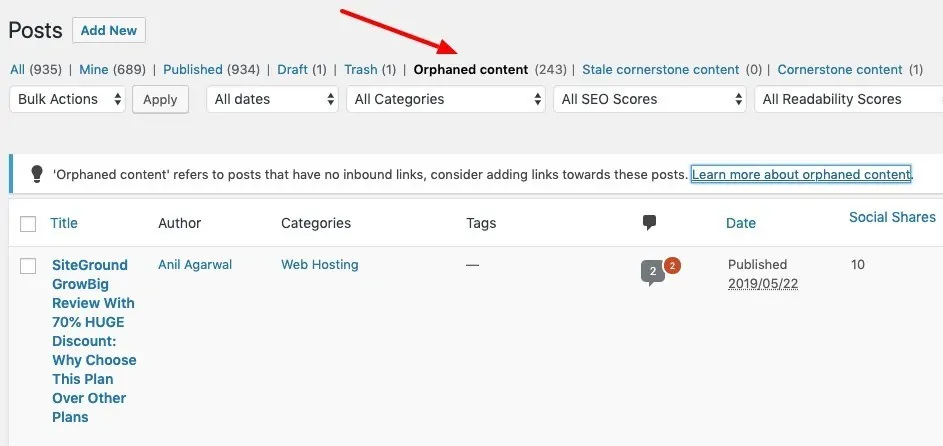Tick the select-all posts checkbox

click(28, 224)
